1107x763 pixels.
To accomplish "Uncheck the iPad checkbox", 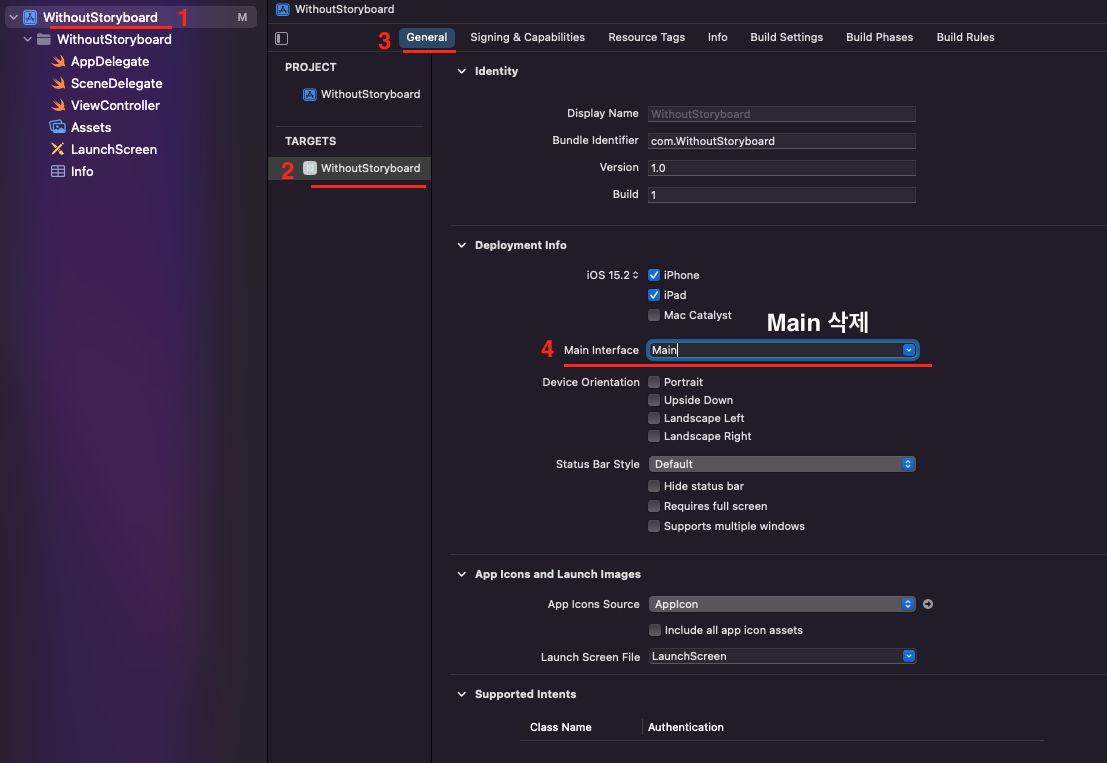I will [654, 295].
